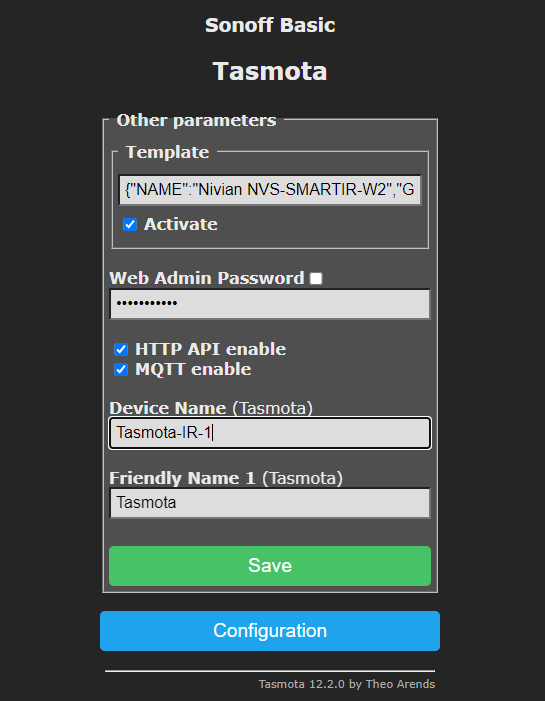Focus the Web Admin Password field

tap(270, 304)
